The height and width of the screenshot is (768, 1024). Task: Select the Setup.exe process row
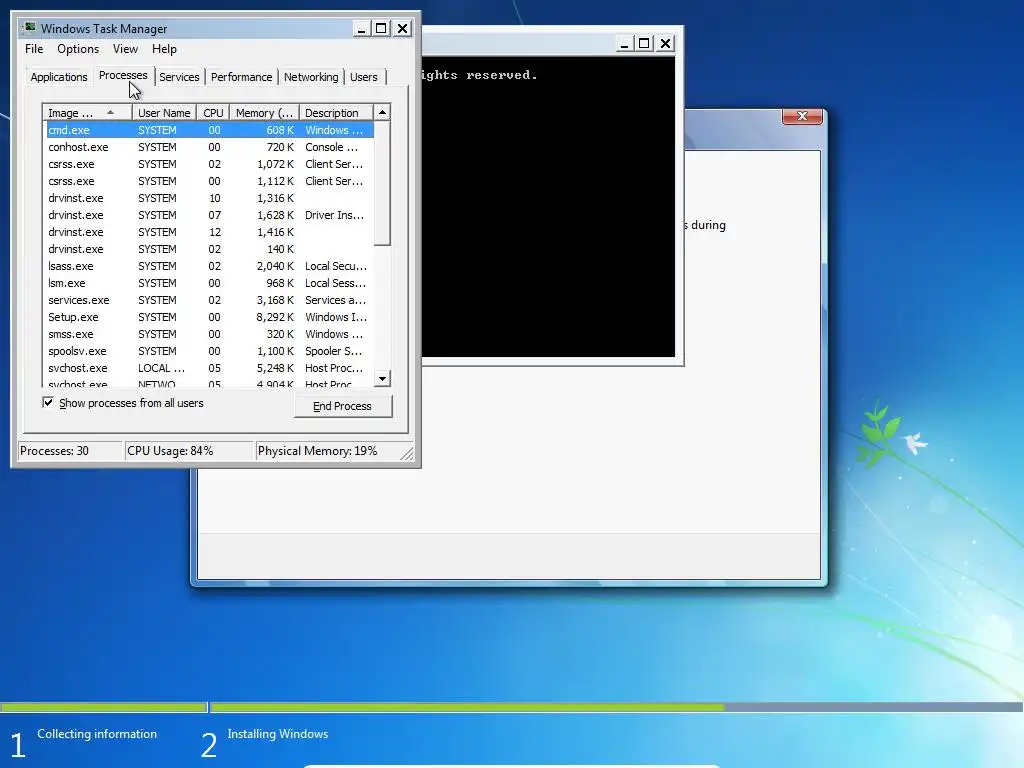click(x=210, y=317)
